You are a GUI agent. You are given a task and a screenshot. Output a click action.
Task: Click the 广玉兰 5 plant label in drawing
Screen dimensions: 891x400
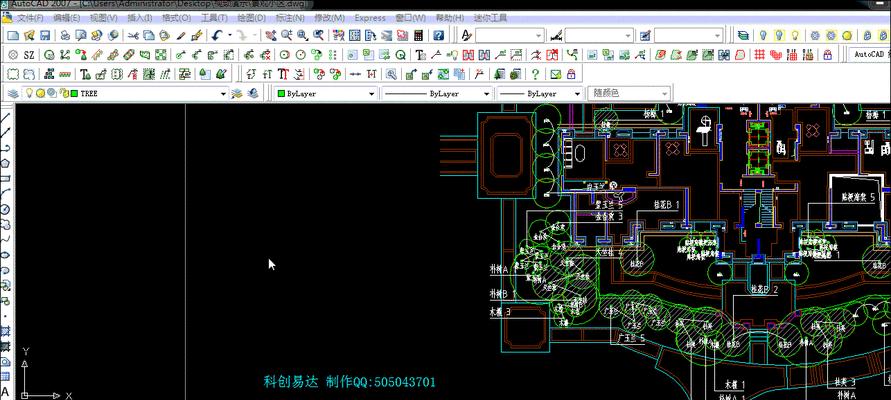point(631,338)
